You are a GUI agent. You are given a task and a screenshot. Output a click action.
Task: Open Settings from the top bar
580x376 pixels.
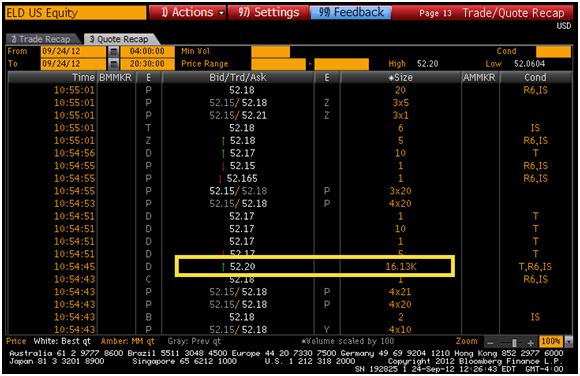pos(268,13)
